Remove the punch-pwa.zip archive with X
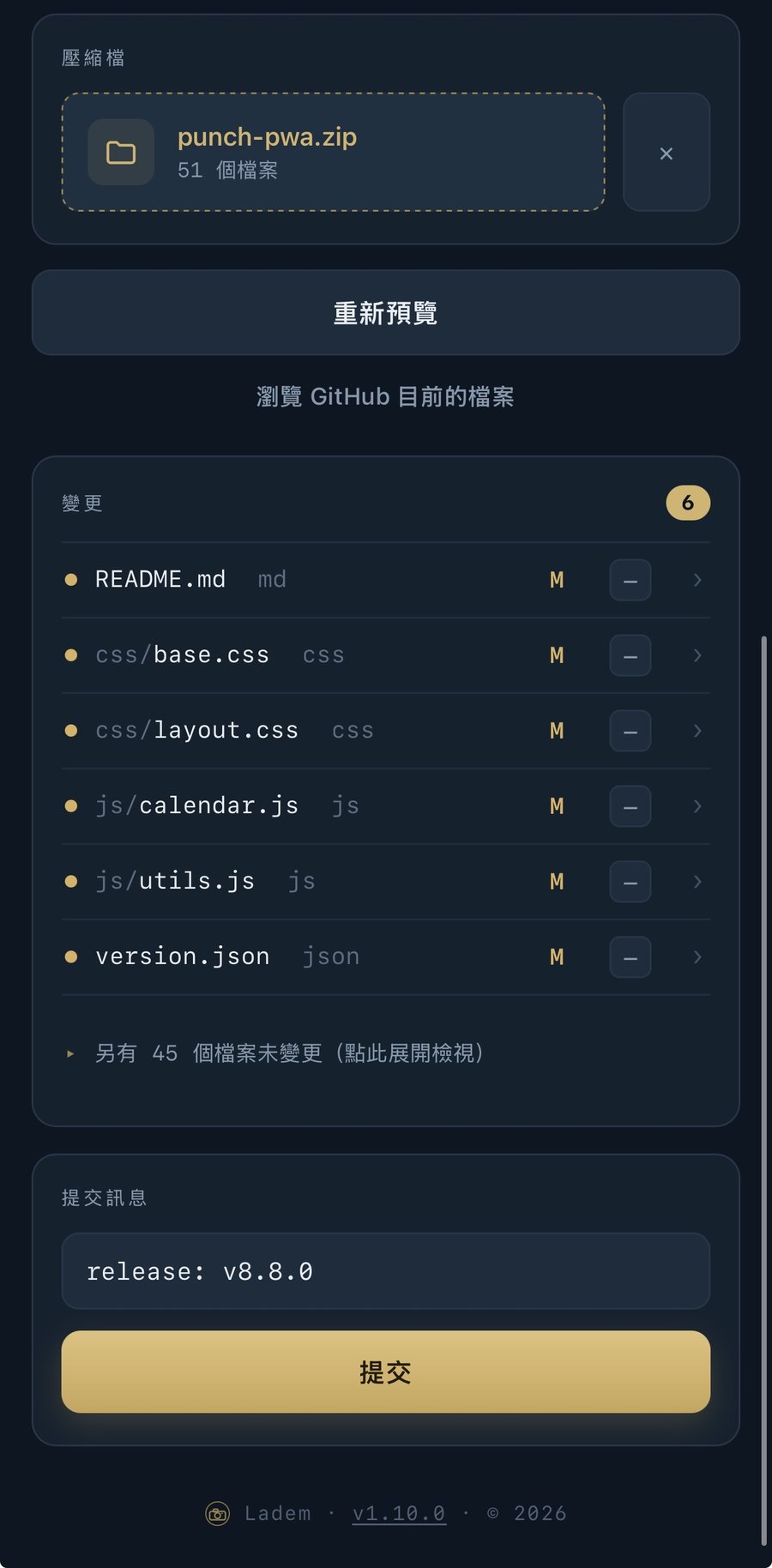 coord(666,153)
